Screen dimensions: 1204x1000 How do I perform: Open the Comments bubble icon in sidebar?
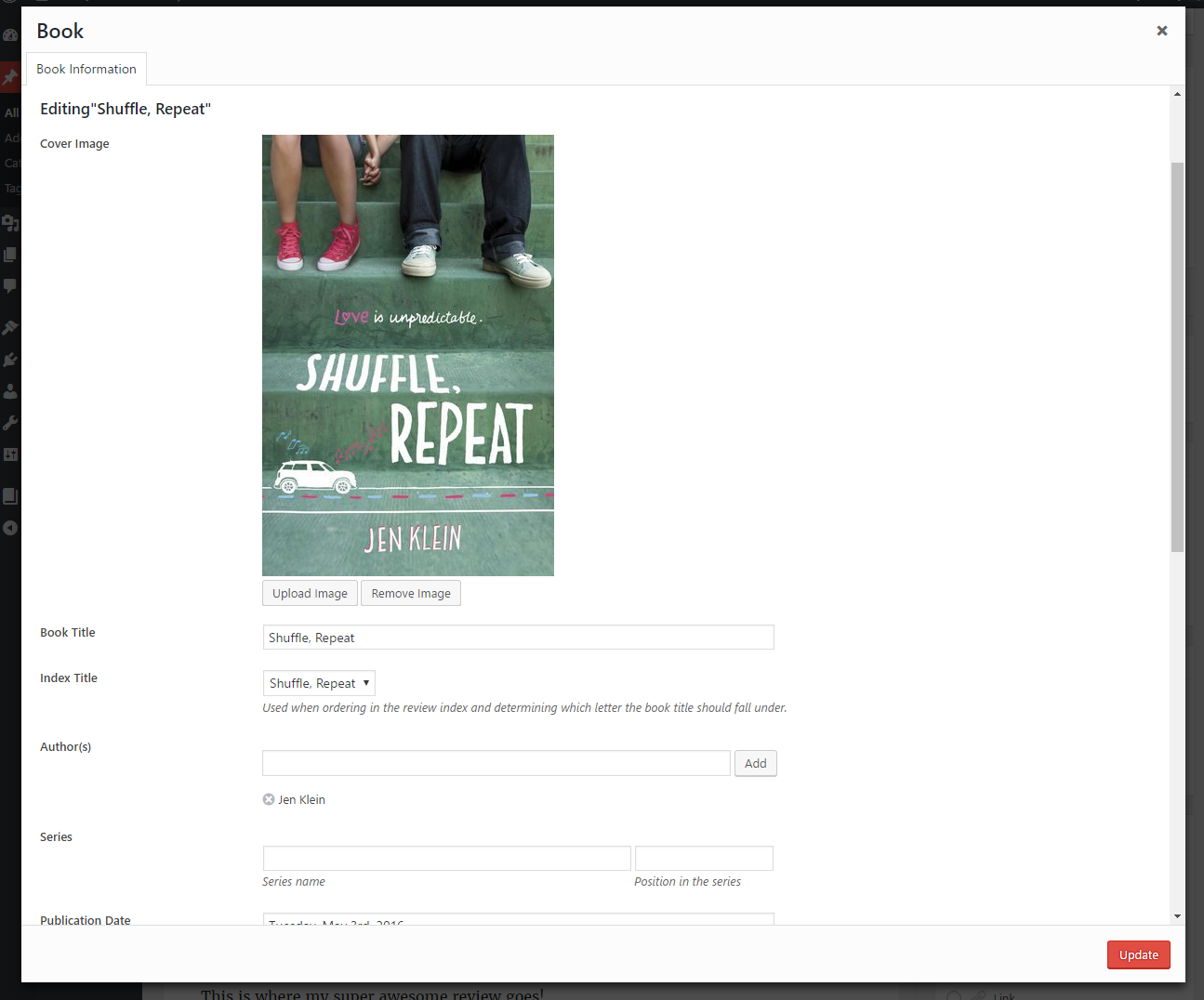[10, 286]
